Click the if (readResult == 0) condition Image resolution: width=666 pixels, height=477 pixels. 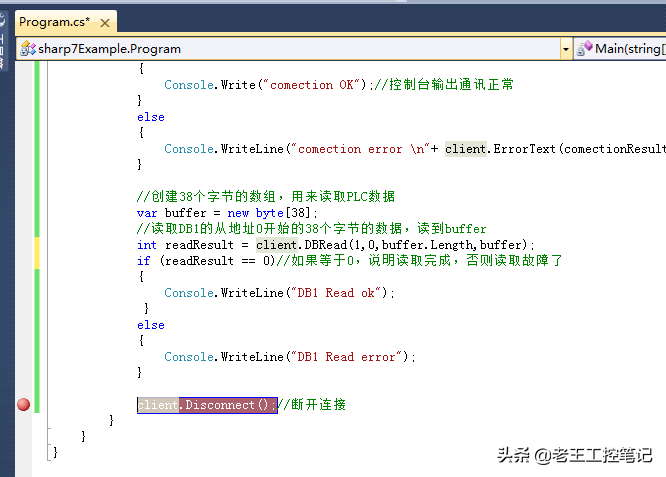click(206, 261)
